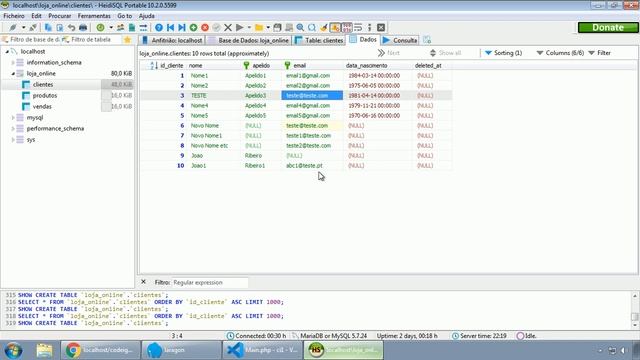Screen dimensions: 640x360
Task: Open dropdown arrow next to run icon
Action: pos(249,27)
